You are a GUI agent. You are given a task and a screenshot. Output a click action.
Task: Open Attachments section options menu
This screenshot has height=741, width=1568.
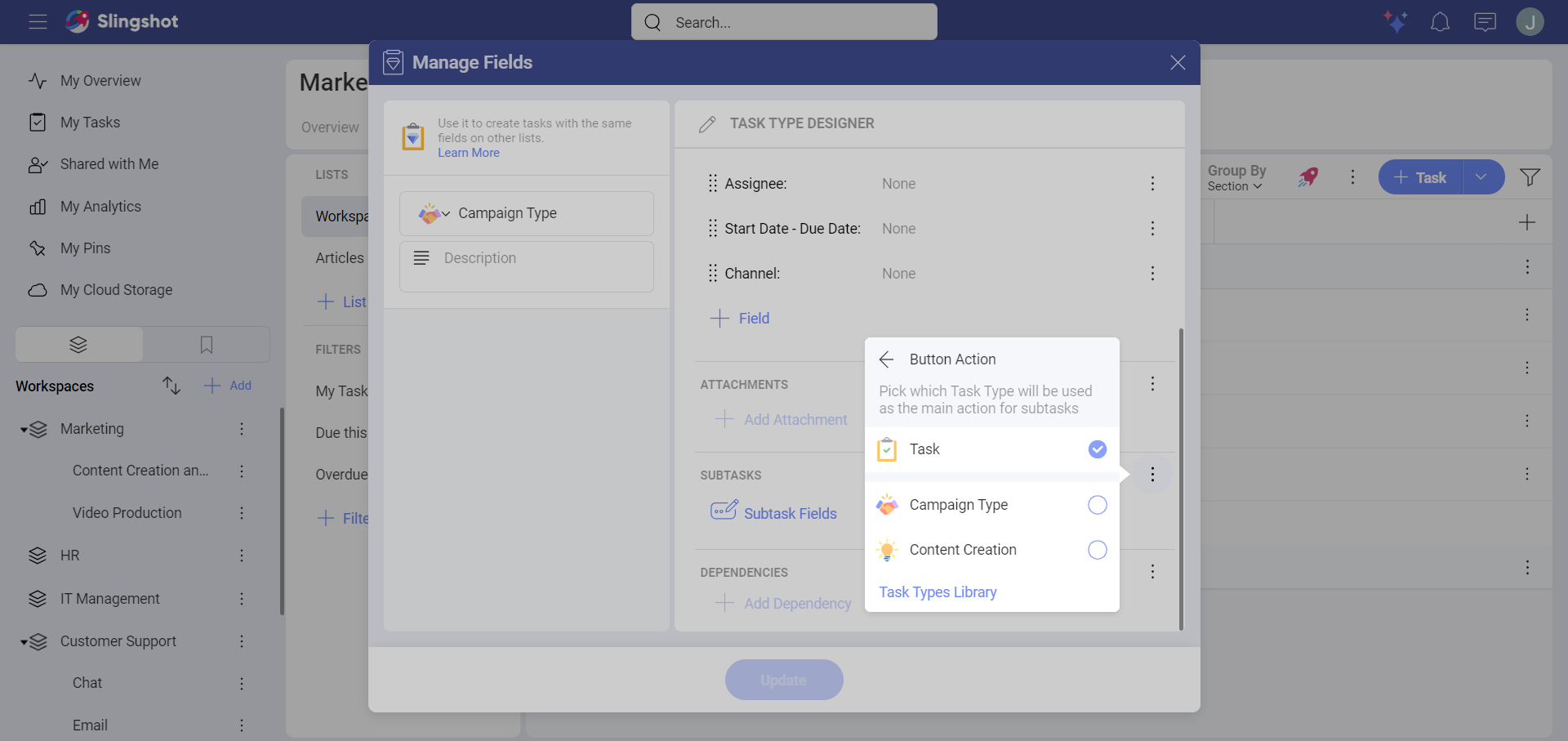(x=1152, y=384)
